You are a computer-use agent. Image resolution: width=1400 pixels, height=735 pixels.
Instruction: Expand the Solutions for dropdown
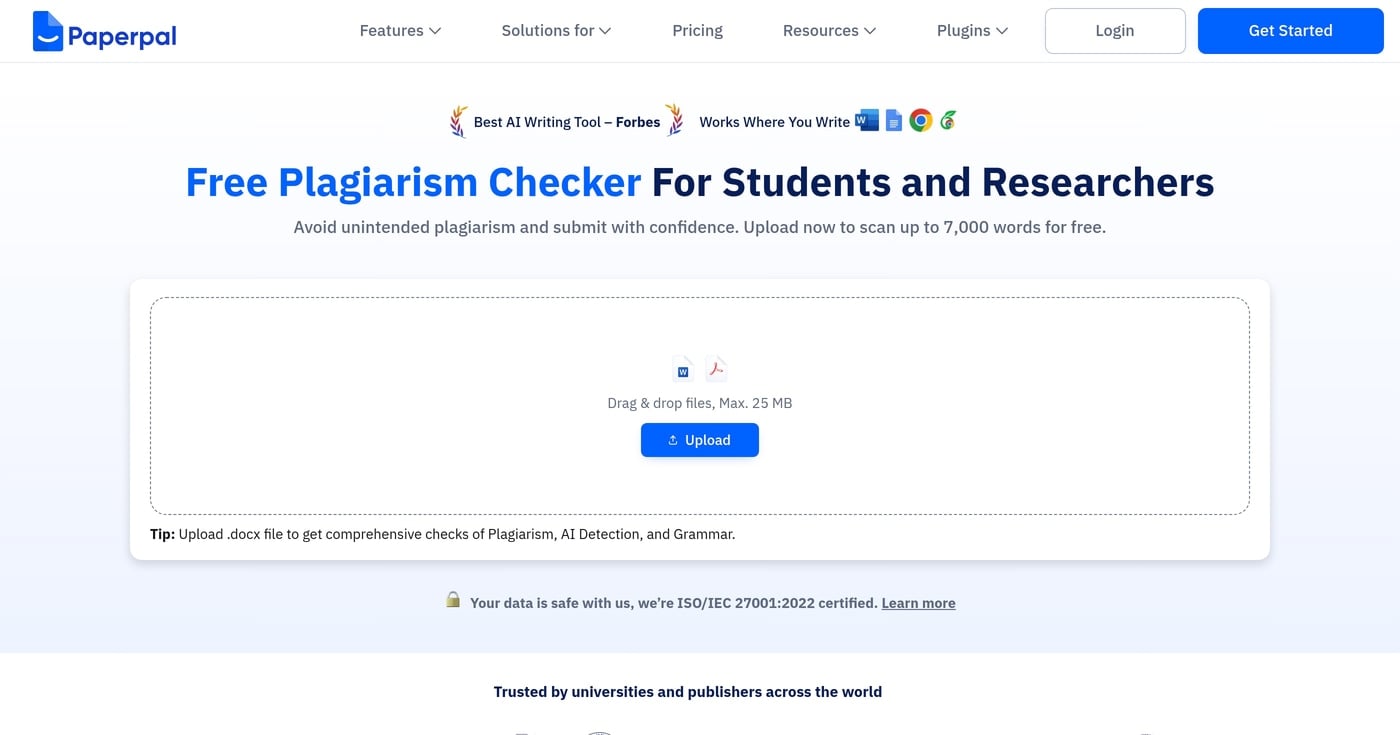point(556,31)
